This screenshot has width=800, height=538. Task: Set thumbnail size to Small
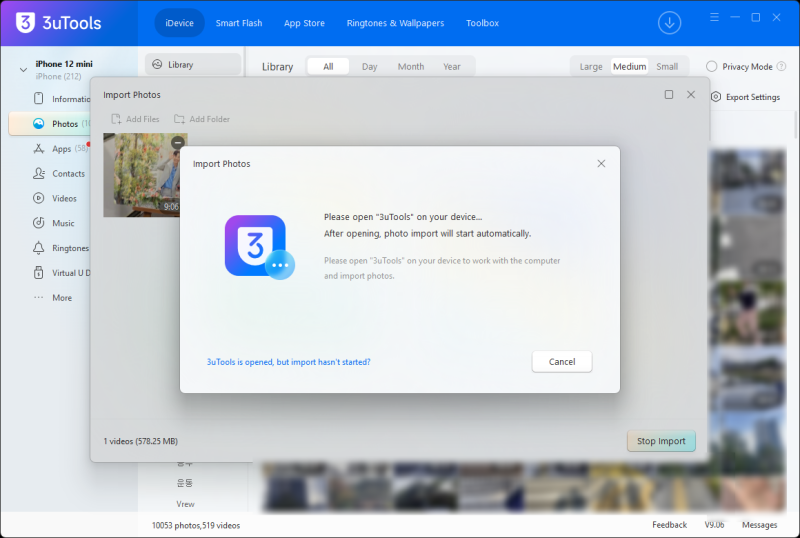click(x=667, y=66)
